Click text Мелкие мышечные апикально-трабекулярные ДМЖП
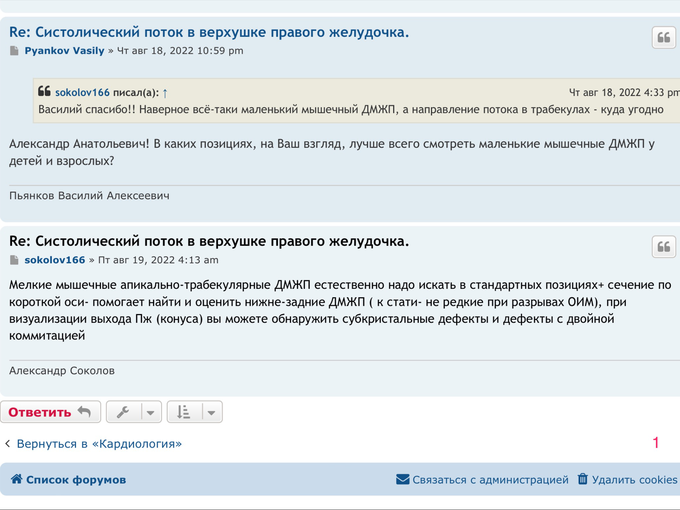This screenshot has height=510, width=680. (x=160, y=285)
